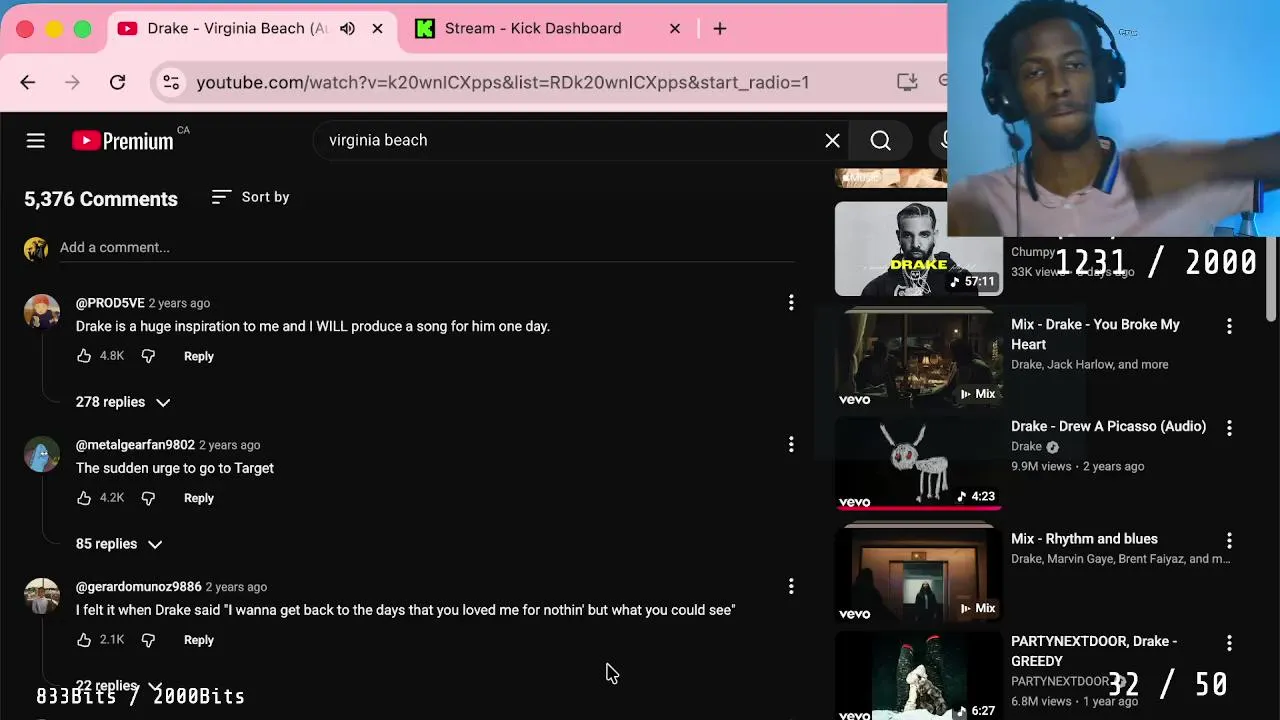This screenshot has height=720, width=1280.
Task: Open options menu on @PROD5VE comment
Action: point(791,302)
